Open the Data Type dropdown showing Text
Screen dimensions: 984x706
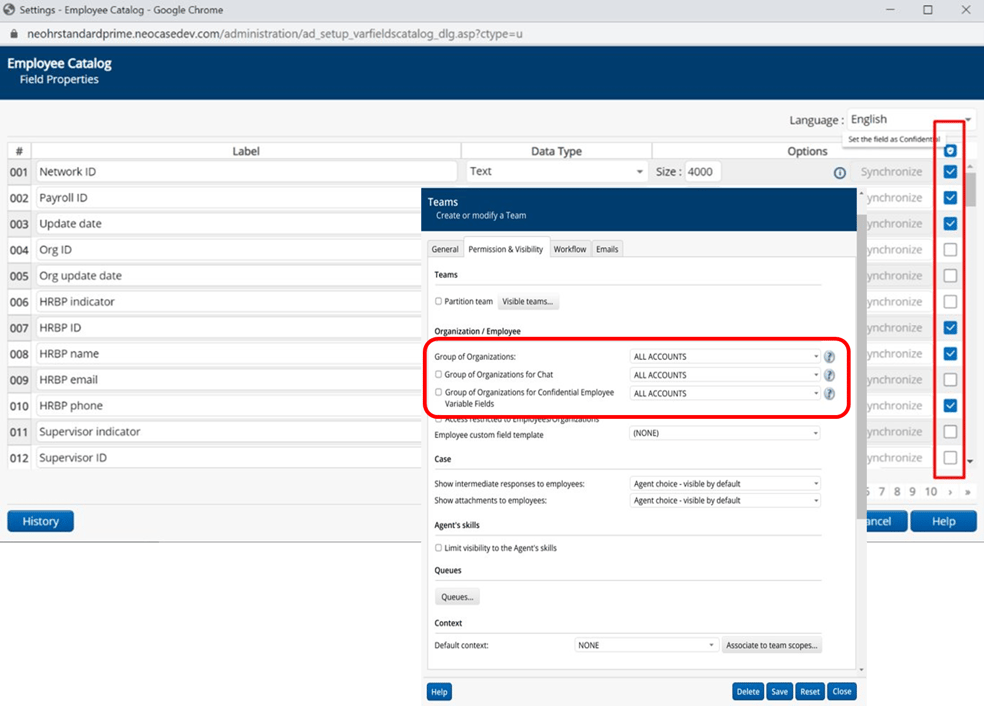point(556,171)
